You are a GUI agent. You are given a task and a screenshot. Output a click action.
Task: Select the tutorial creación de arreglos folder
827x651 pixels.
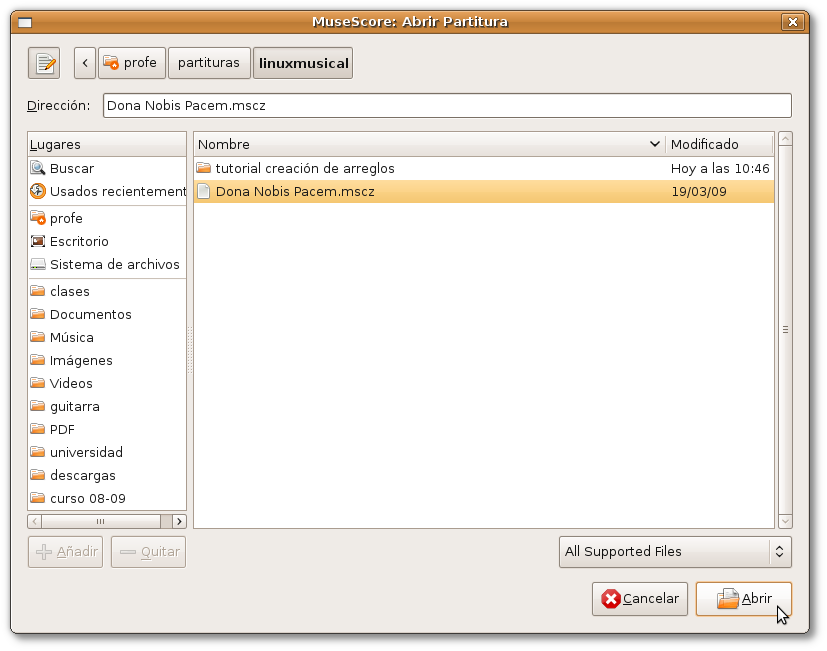(x=484, y=168)
